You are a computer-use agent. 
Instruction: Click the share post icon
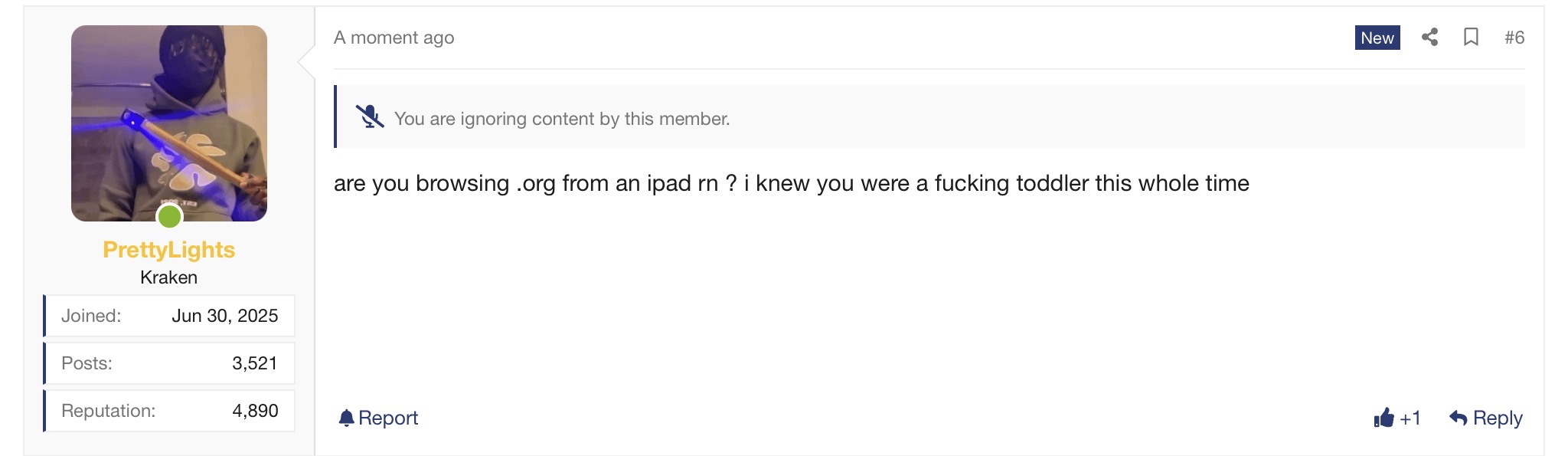(1429, 37)
